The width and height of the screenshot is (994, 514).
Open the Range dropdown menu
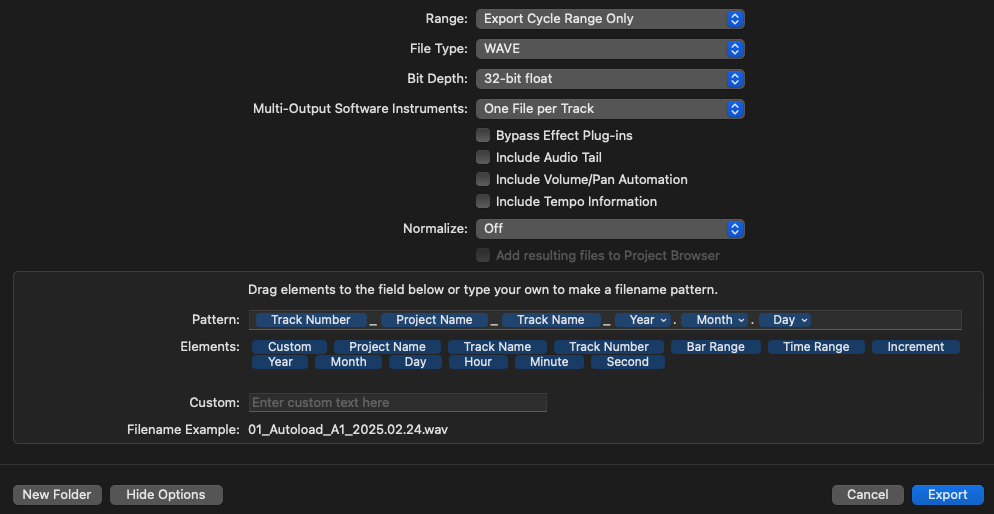610,18
